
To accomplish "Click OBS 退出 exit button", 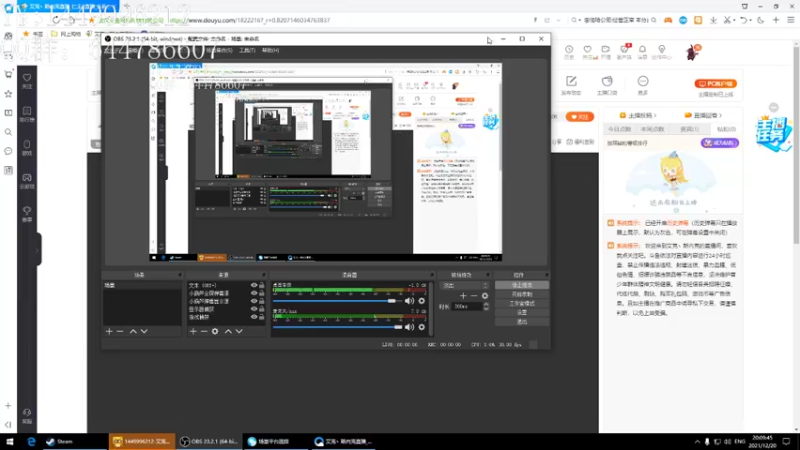I will coord(521,322).
